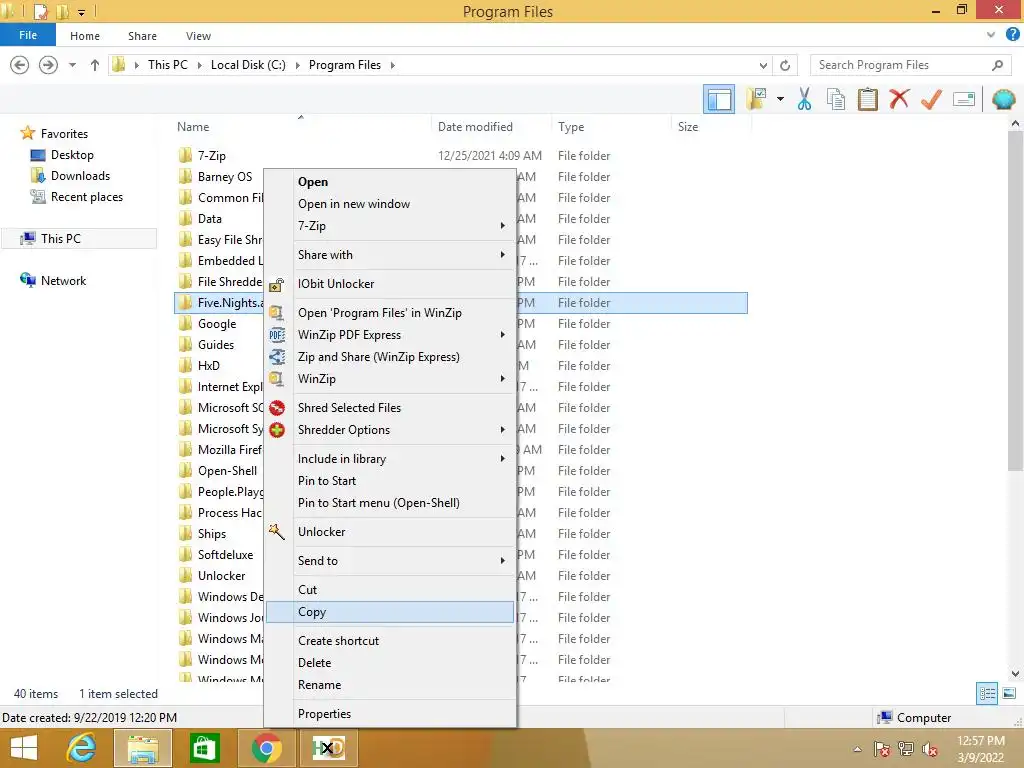The width and height of the screenshot is (1024, 768).
Task: Select the Google folder
Action: [217, 323]
